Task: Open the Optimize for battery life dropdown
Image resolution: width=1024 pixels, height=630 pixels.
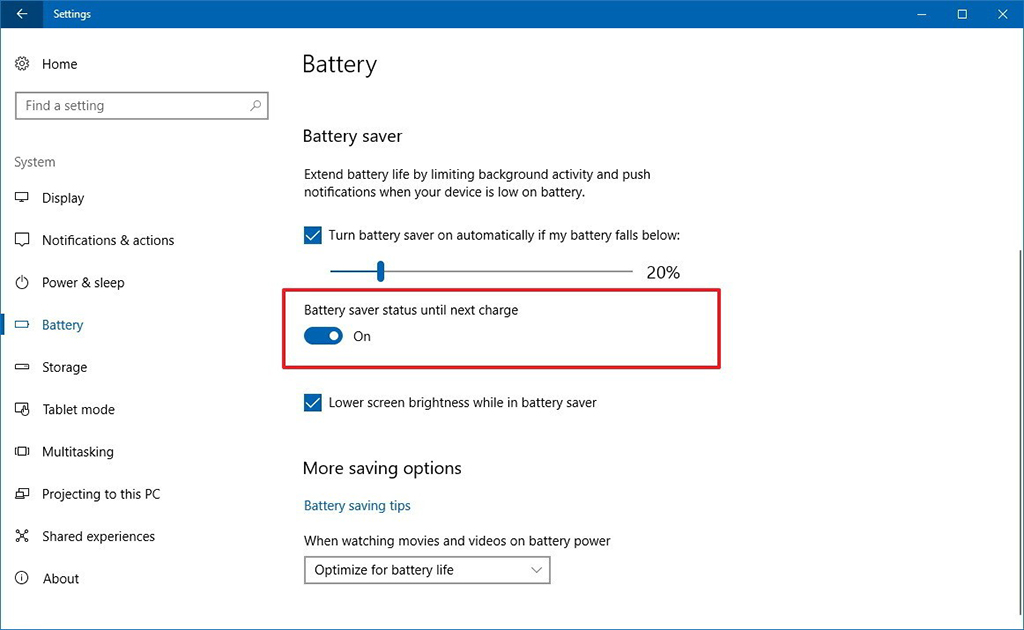Action: 427,570
